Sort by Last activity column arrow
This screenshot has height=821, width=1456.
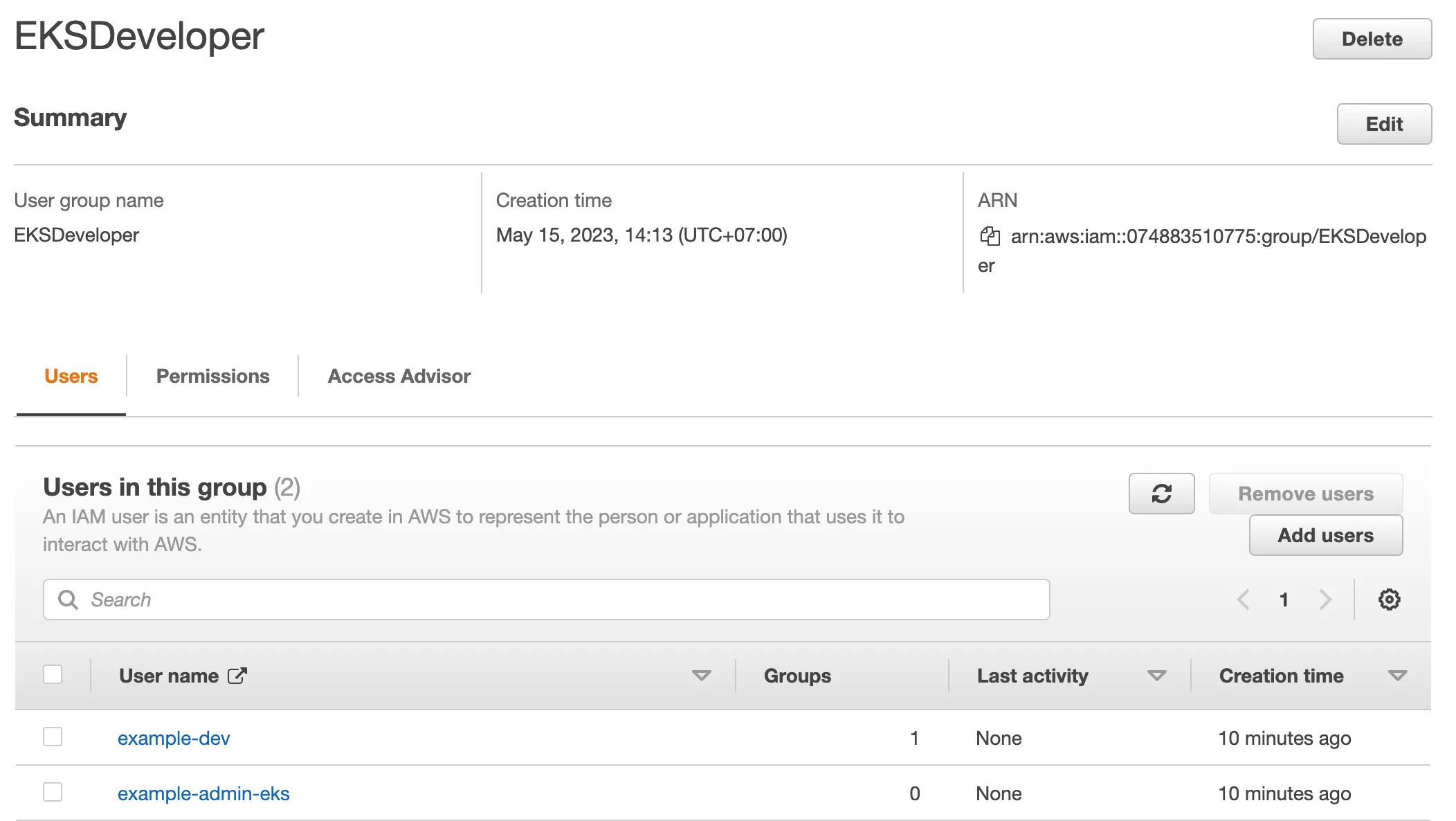[x=1156, y=676]
